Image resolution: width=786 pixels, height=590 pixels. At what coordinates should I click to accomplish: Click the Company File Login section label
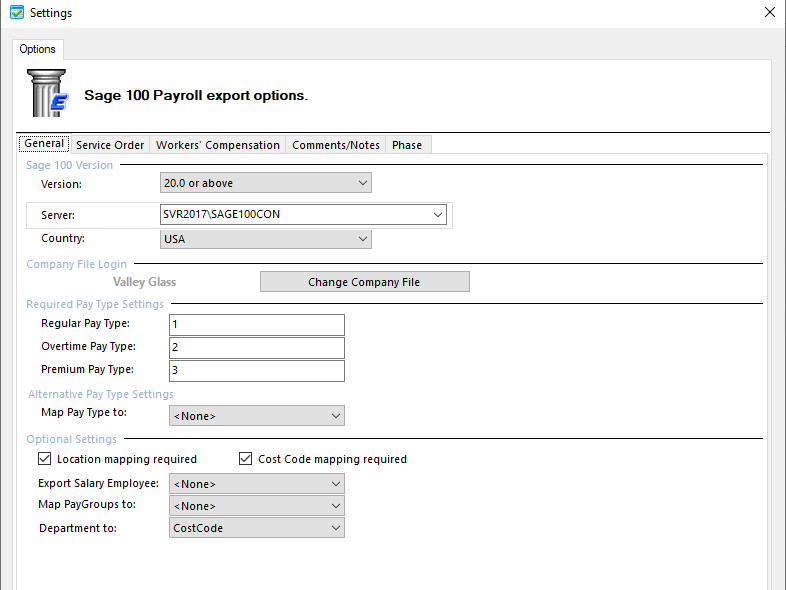76,264
